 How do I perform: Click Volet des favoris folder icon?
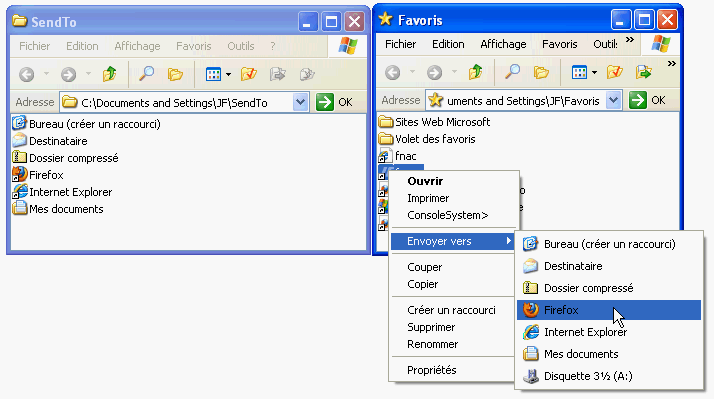[386, 139]
